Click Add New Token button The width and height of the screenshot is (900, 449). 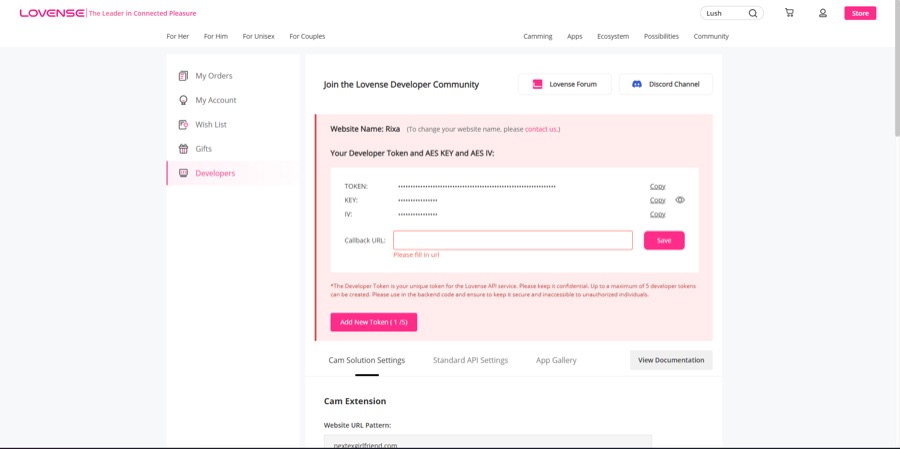pyautogui.click(x=374, y=322)
